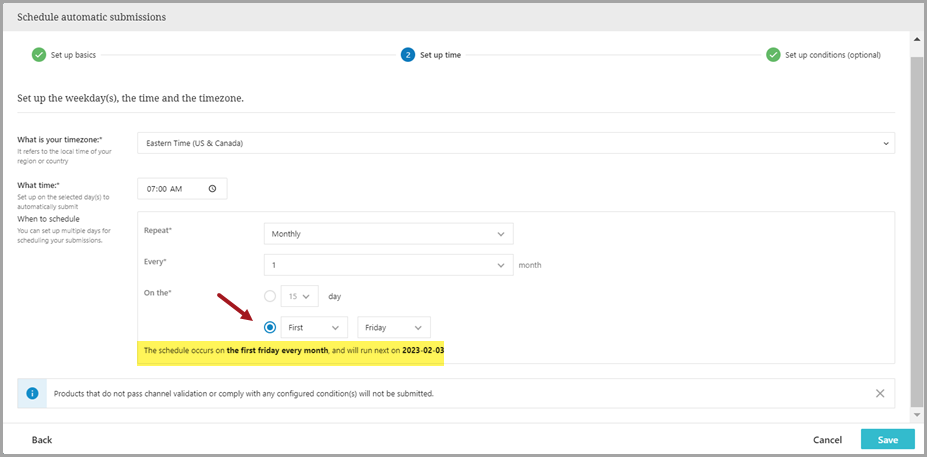
Task: Expand the First ordinal dropdown
Action: [315, 327]
